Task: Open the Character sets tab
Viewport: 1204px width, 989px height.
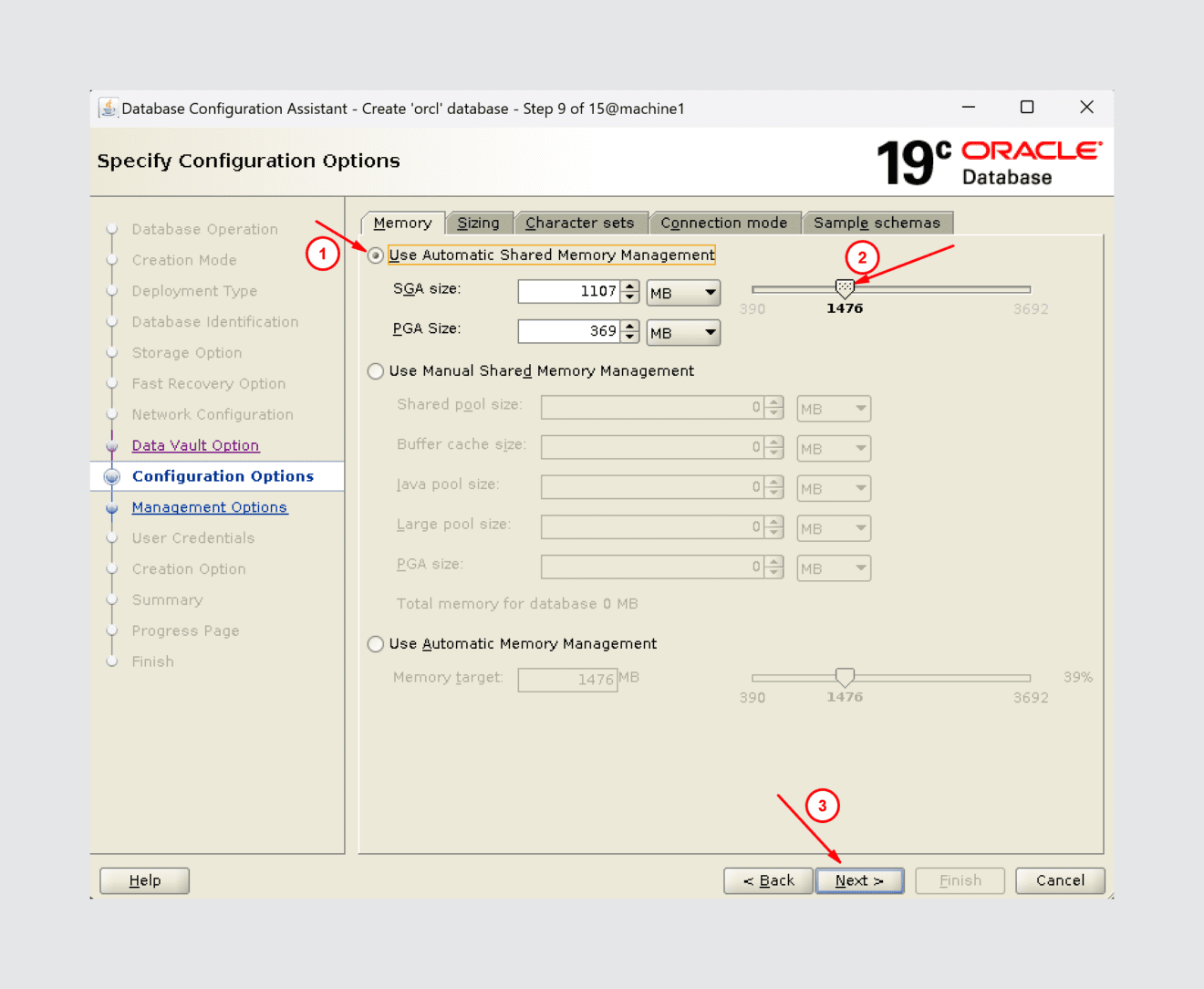Action: coord(581,222)
